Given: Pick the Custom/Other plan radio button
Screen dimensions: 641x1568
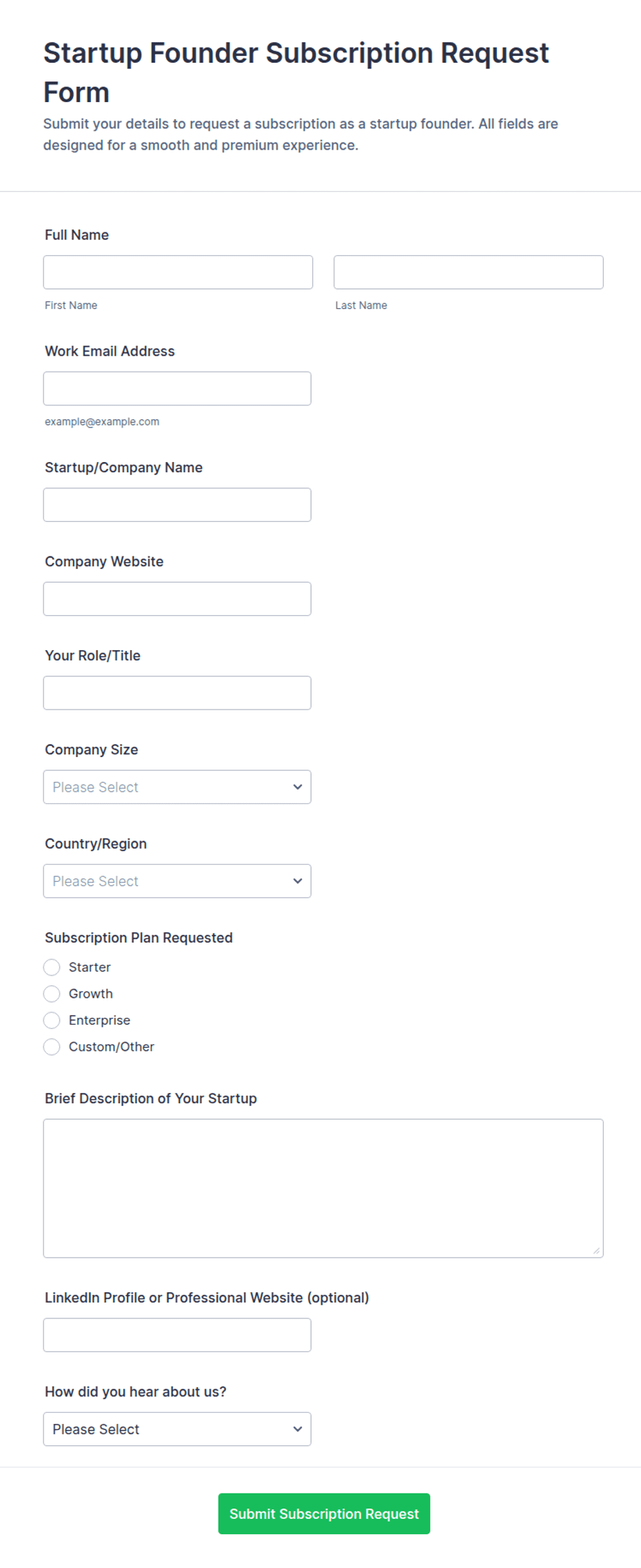Looking at the screenshot, I should pos(52,1047).
